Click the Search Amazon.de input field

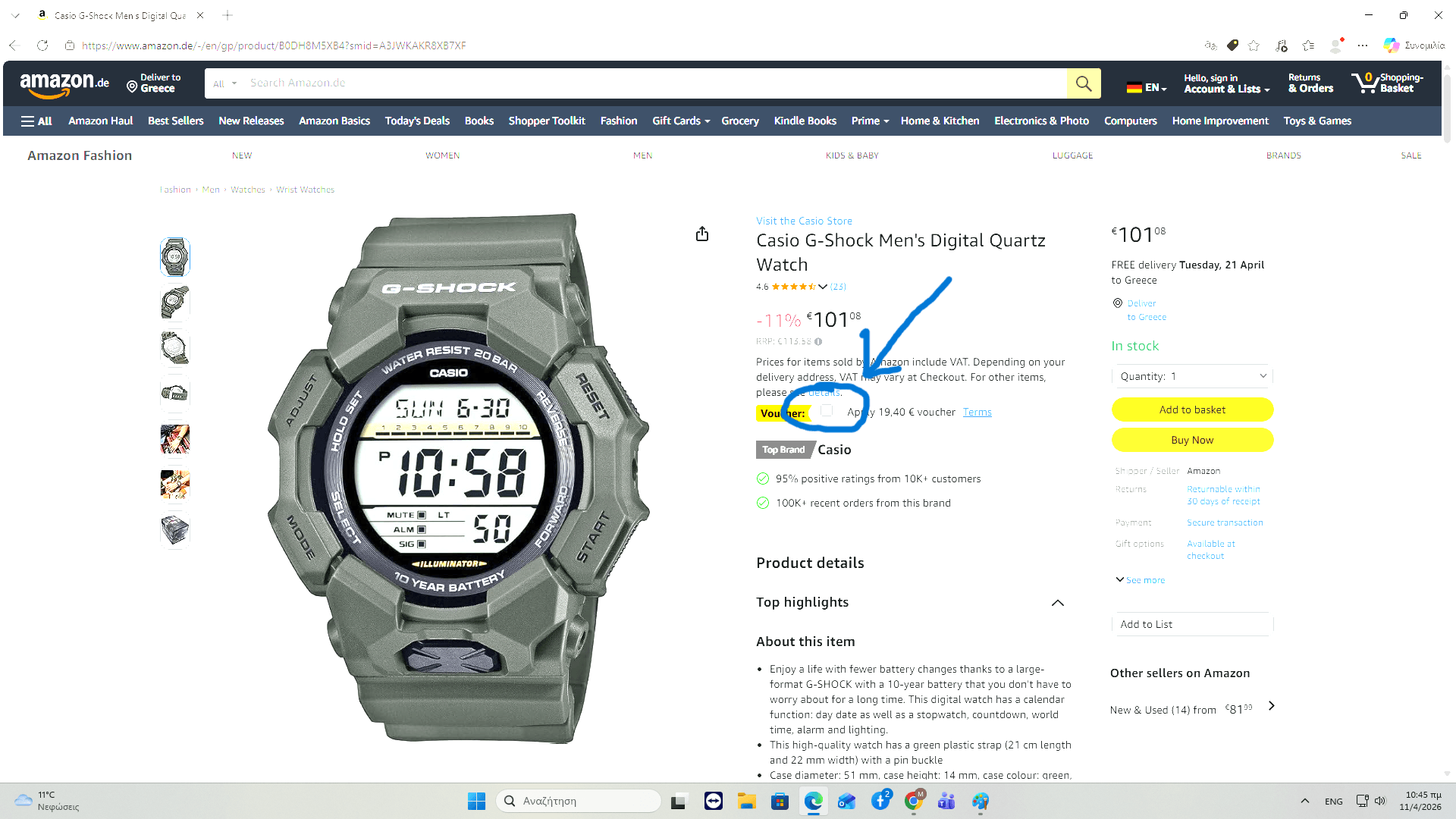pyautogui.click(x=656, y=83)
